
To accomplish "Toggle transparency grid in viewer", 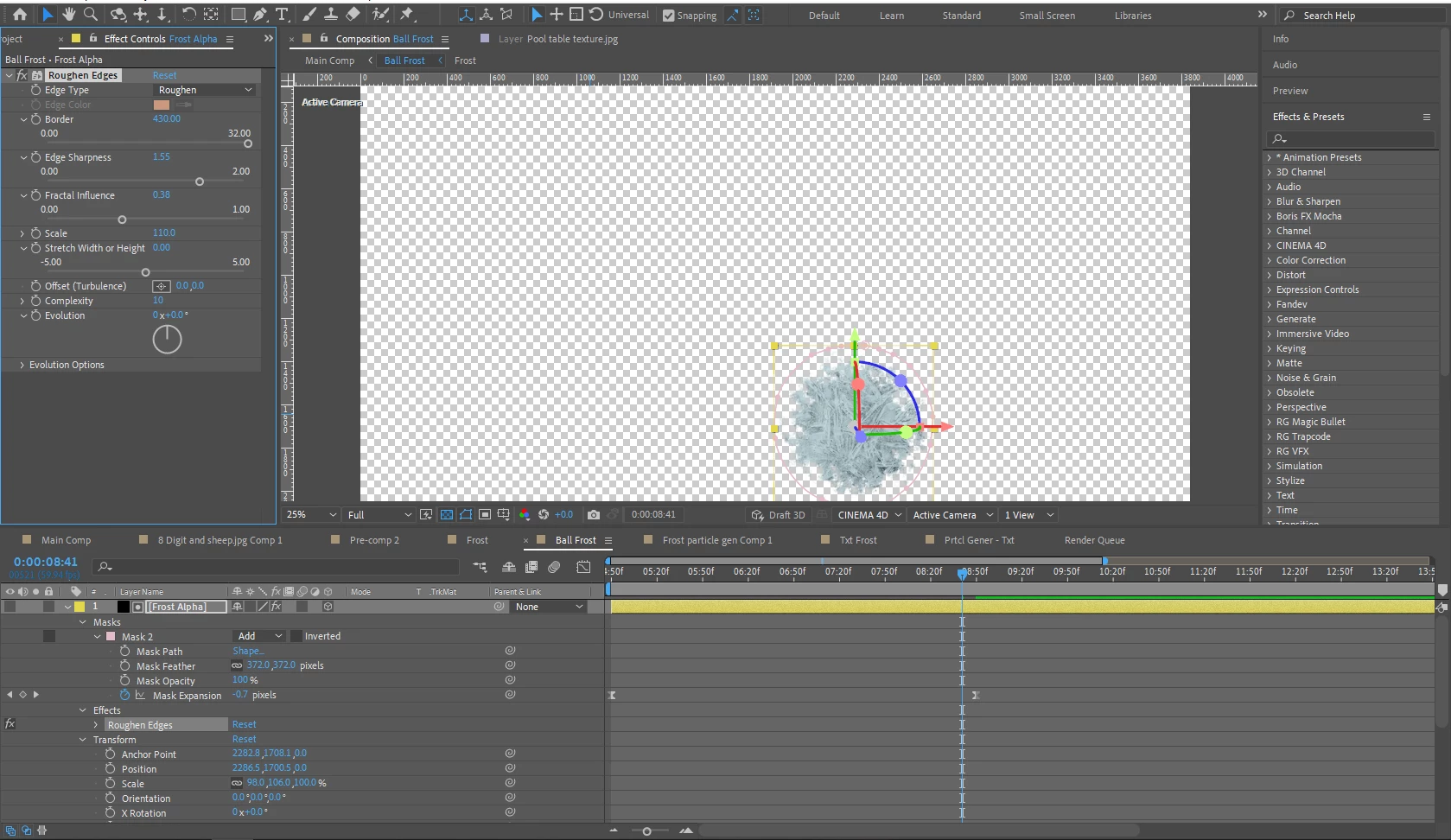I will pos(446,514).
